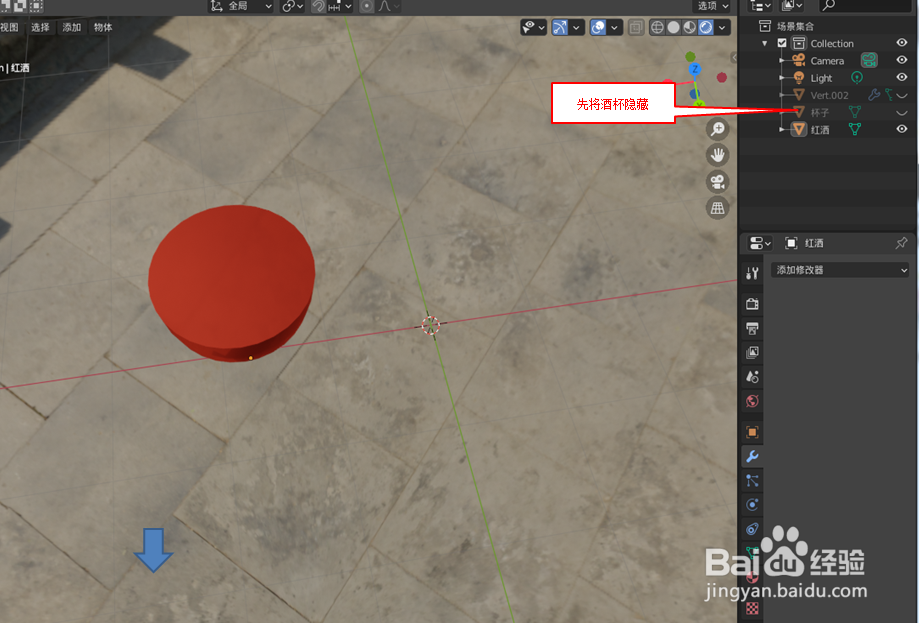Hide the Camera with eye icon
The height and width of the screenshot is (623, 919).
coord(902,60)
